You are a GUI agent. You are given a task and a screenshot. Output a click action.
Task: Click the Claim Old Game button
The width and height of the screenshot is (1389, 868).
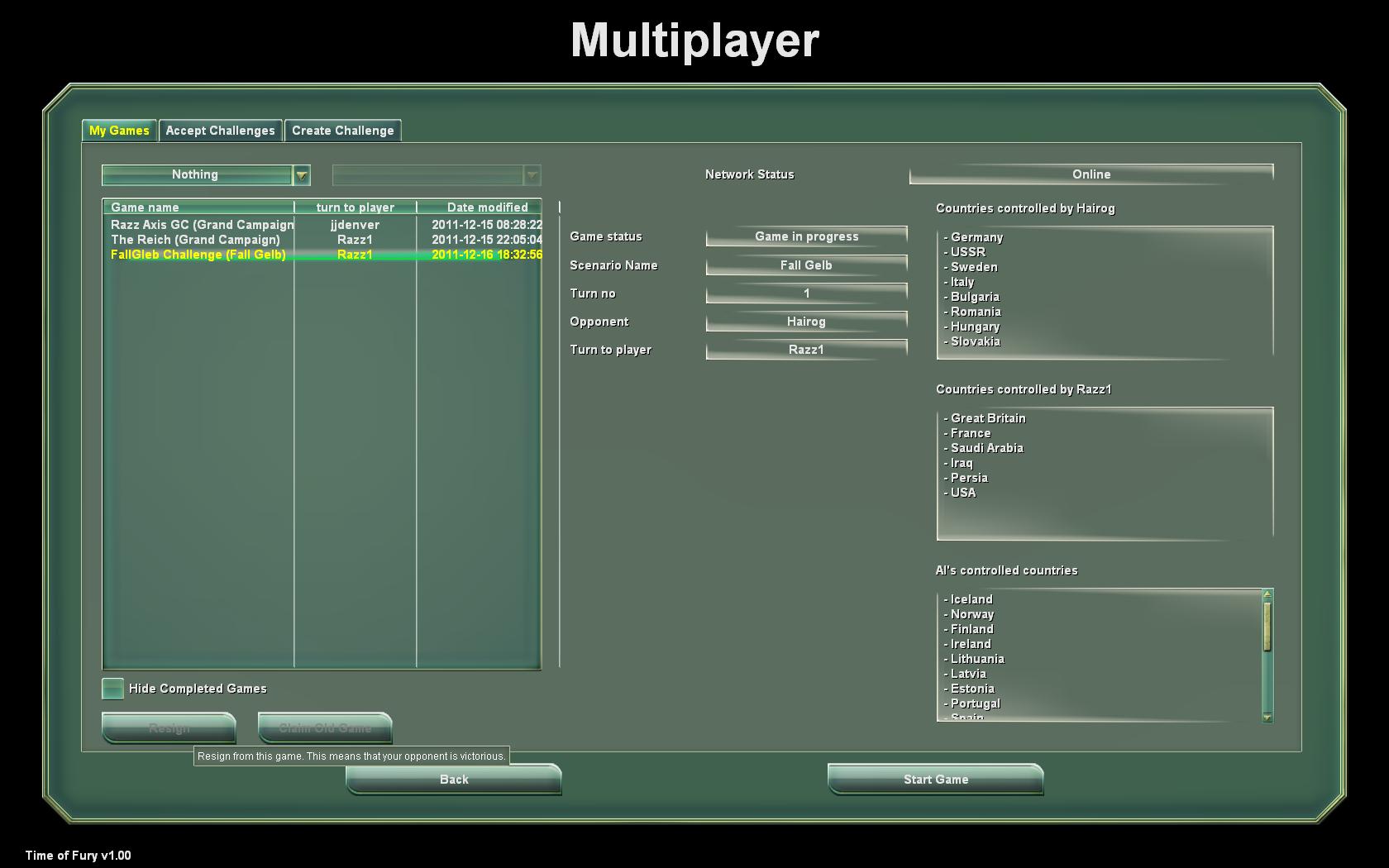(325, 727)
